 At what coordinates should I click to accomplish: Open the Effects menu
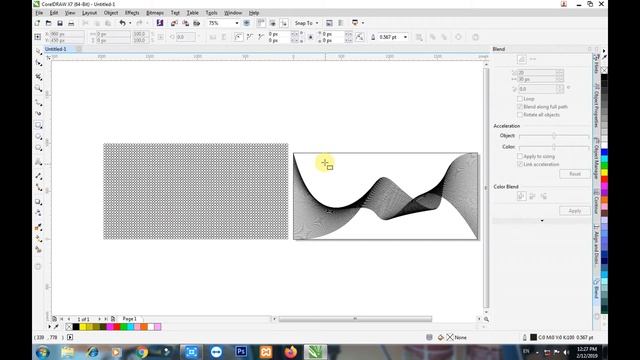coord(132,13)
